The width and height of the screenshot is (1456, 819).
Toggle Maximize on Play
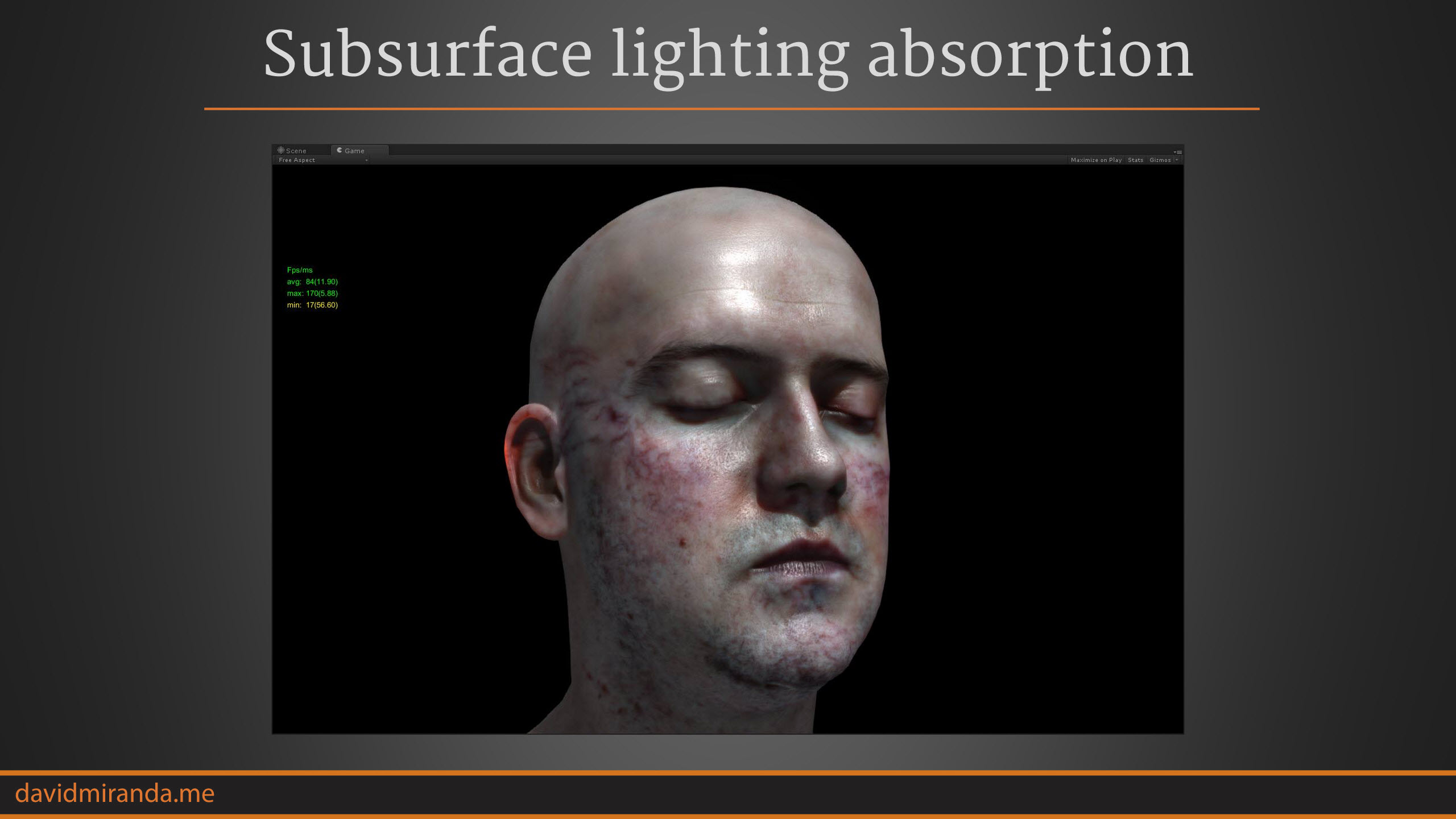click(x=1095, y=160)
